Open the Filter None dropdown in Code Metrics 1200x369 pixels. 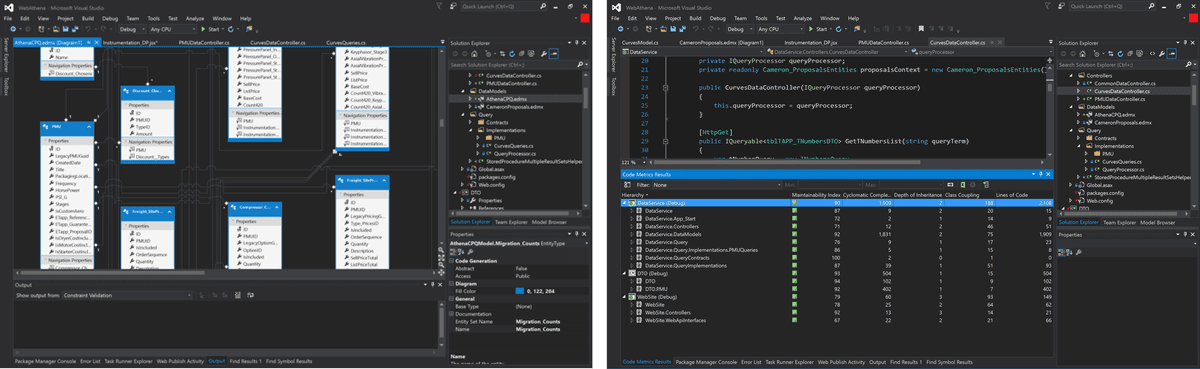[716, 185]
